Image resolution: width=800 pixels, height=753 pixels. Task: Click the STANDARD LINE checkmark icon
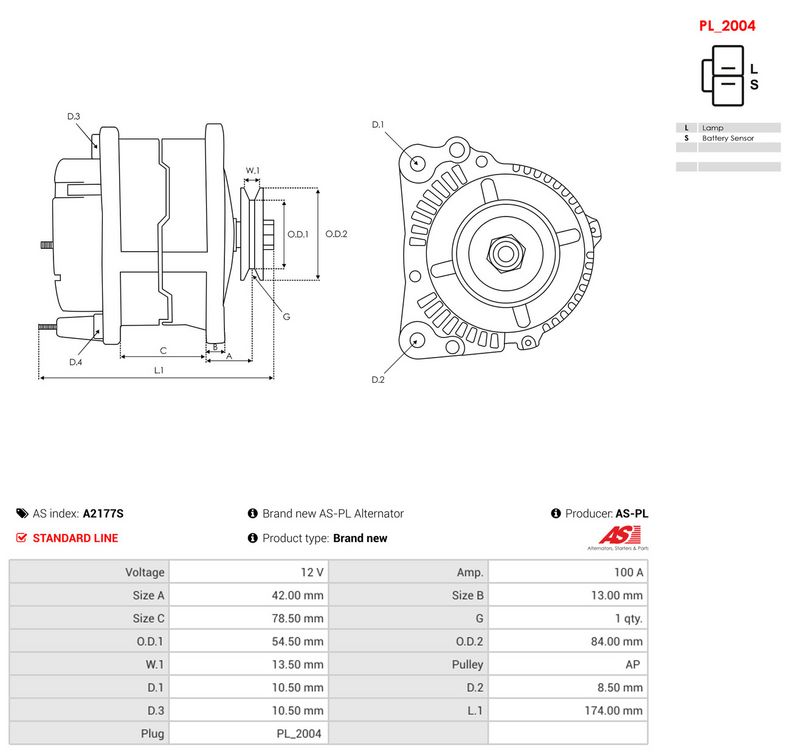tap(21, 538)
